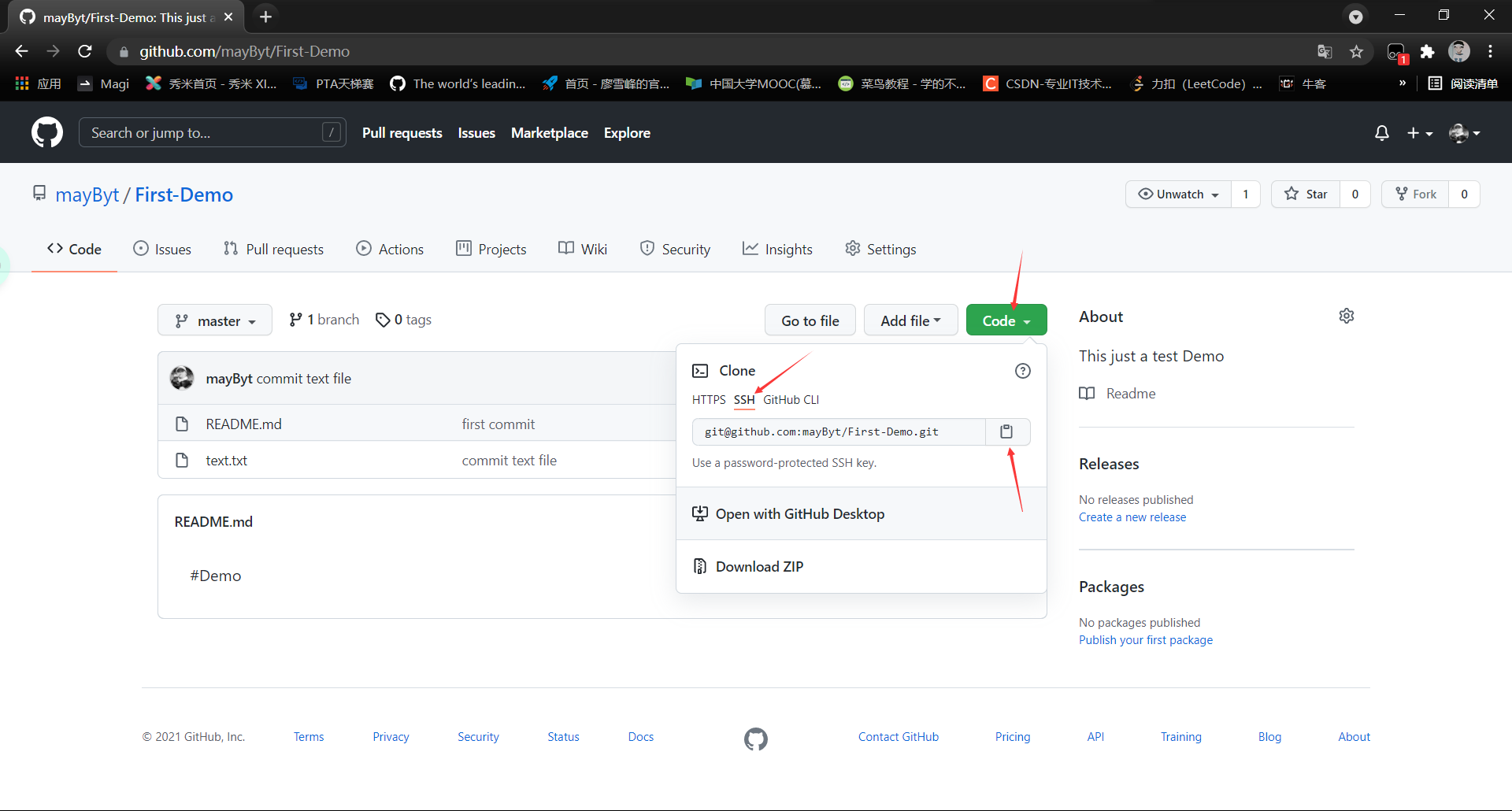Open Chrome menu three dots

click(x=1490, y=51)
